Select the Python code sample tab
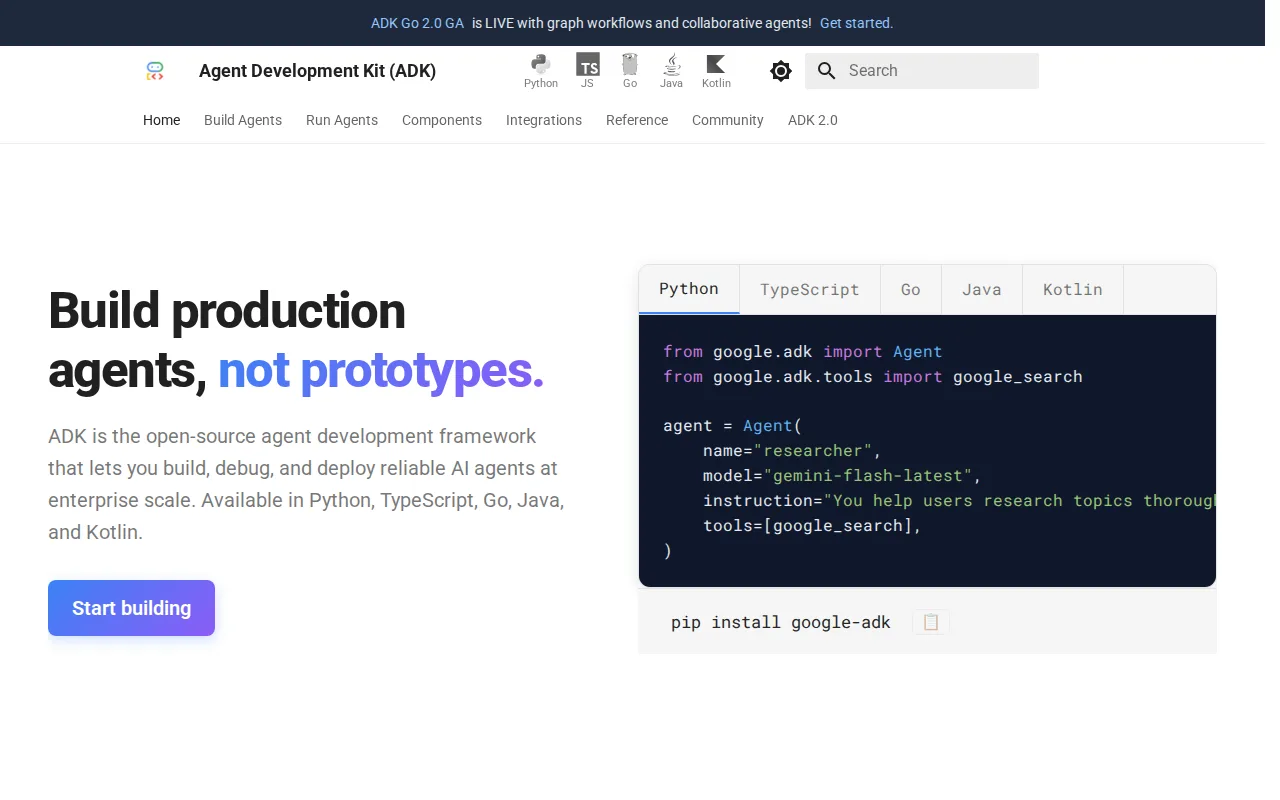Image resolution: width=1280 pixels, height=800 pixels. pyautogui.click(x=689, y=289)
